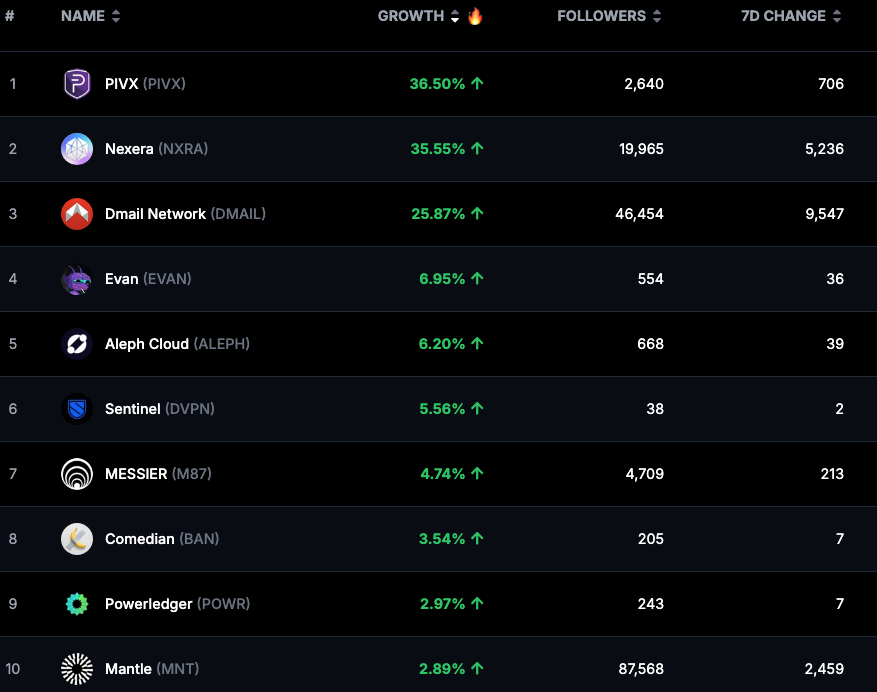Image resolution: width=877 pixels, height=692 pixels.
Task: Open the Aleph Cloud (ALEPH) link
Action: (177, 343)
